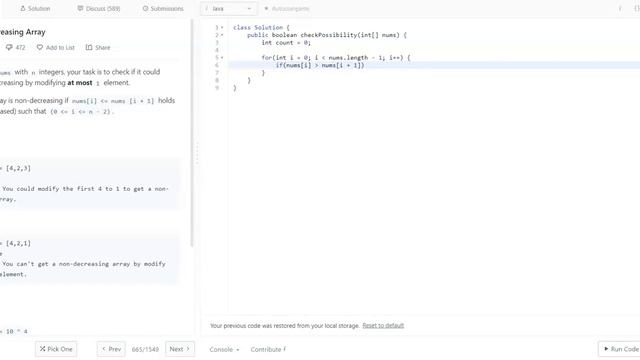
Task: Click the 665/1549 problem counter
Action: coord(145,349)
